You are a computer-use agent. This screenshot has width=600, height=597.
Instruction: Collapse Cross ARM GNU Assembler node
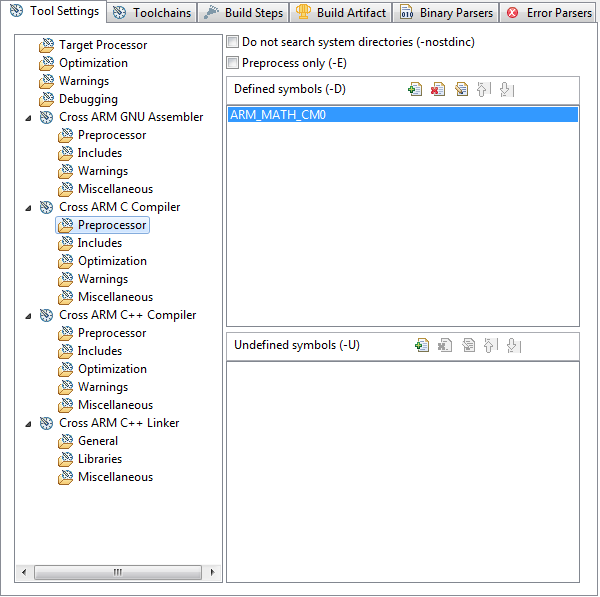28,118
